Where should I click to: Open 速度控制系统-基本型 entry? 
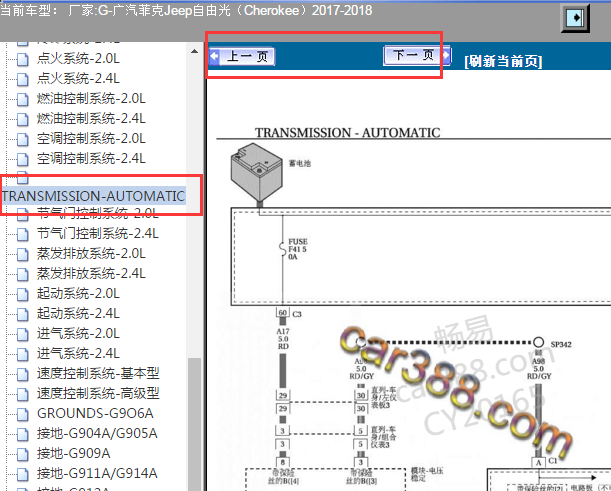[98, 373]
